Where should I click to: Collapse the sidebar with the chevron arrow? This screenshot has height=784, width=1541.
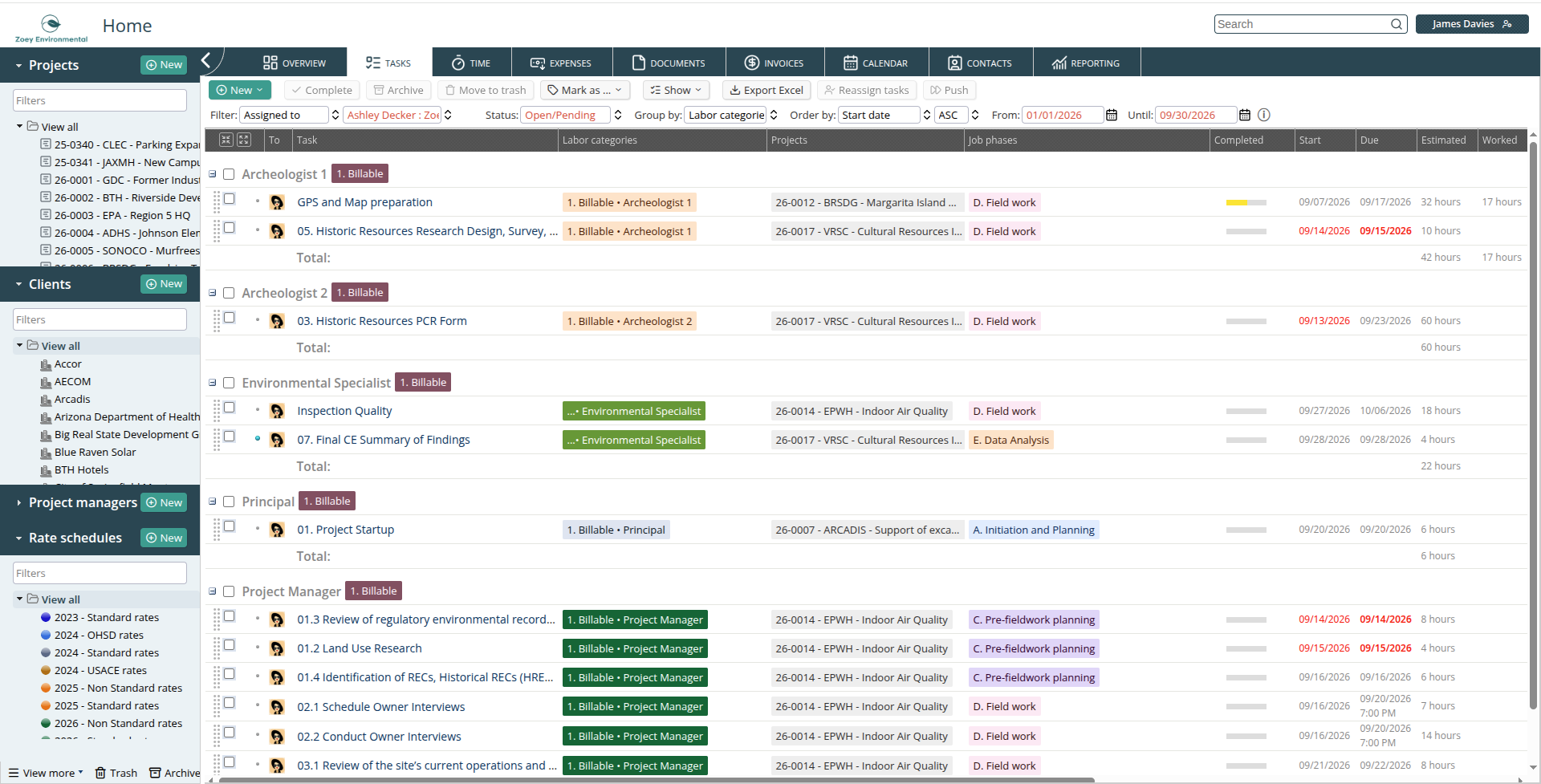pos(206,60)
